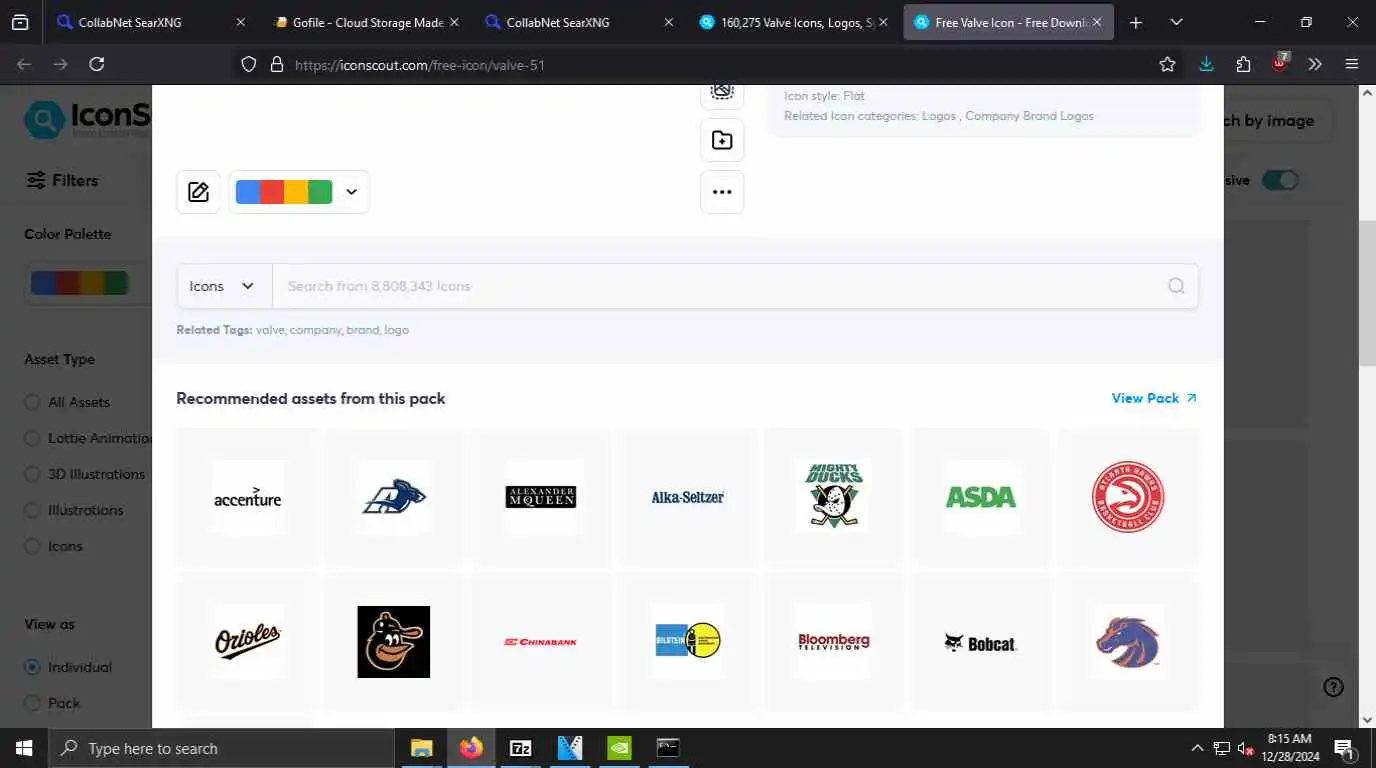Click the valve related tag
Screen dimensions: 1376x768
click(x=270, y=330)
